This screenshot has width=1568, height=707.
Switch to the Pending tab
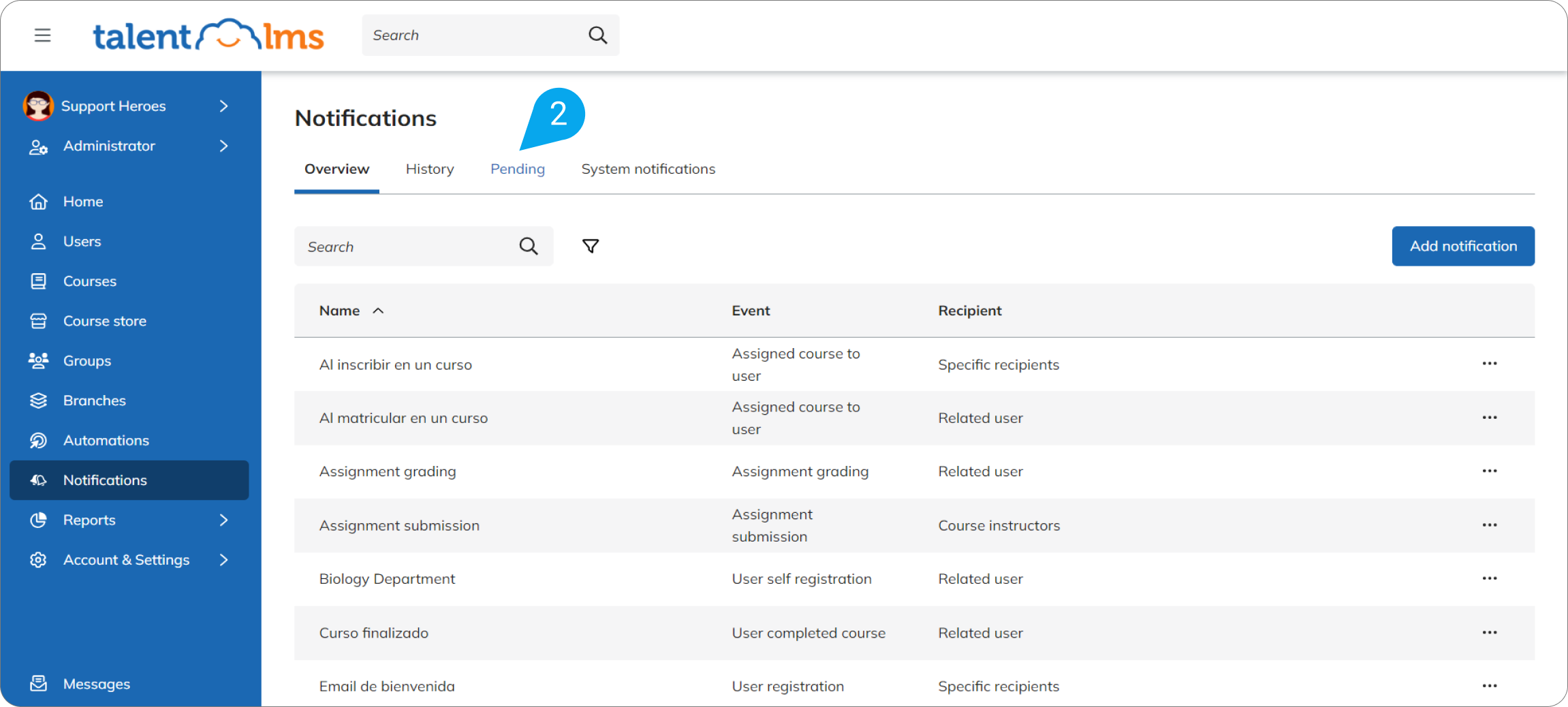point(518,169)
